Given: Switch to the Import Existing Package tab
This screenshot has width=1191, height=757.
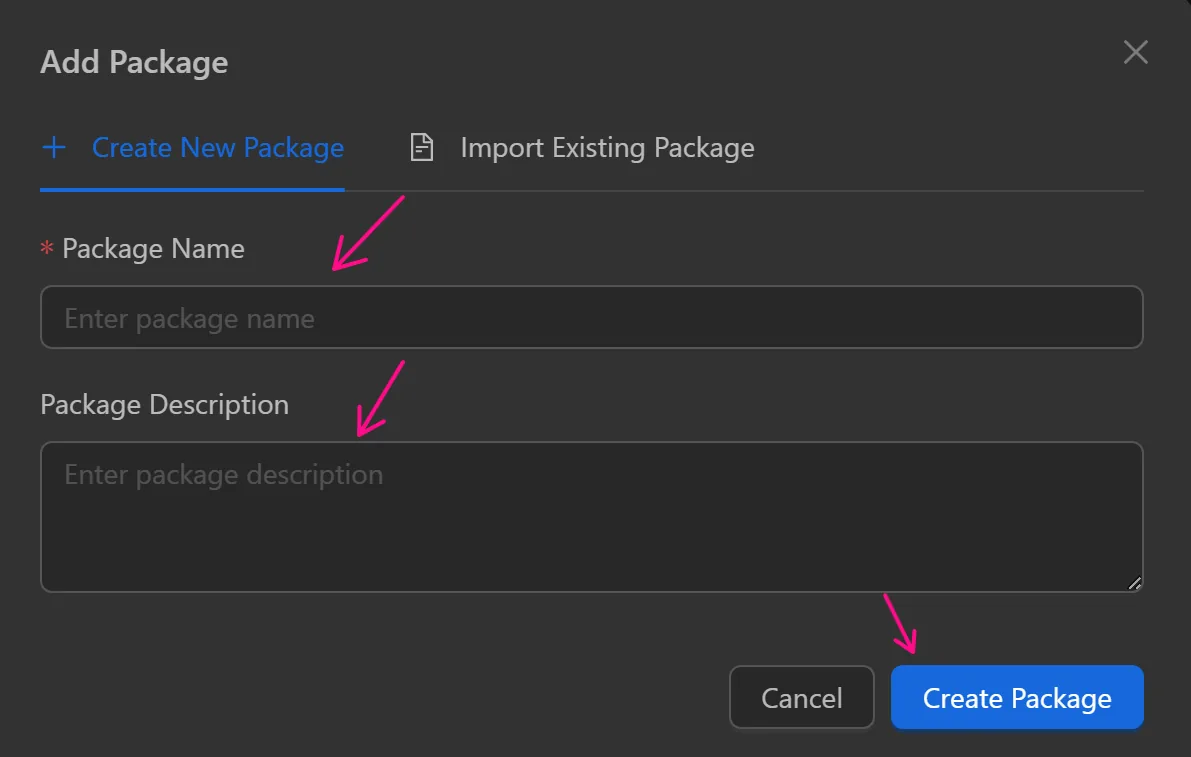Looking at the screenshot, I should 606,147.
